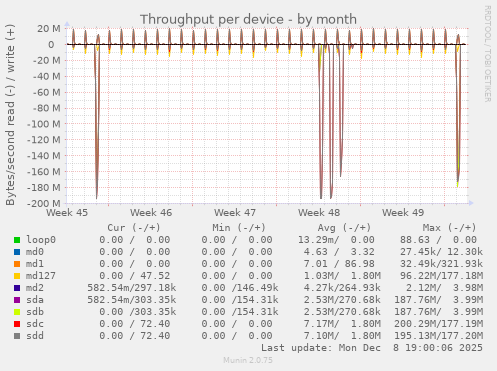Screen dimensions: 497x371
Task: Click the '-100 M' y-axis label
Action: click(45, 124)
